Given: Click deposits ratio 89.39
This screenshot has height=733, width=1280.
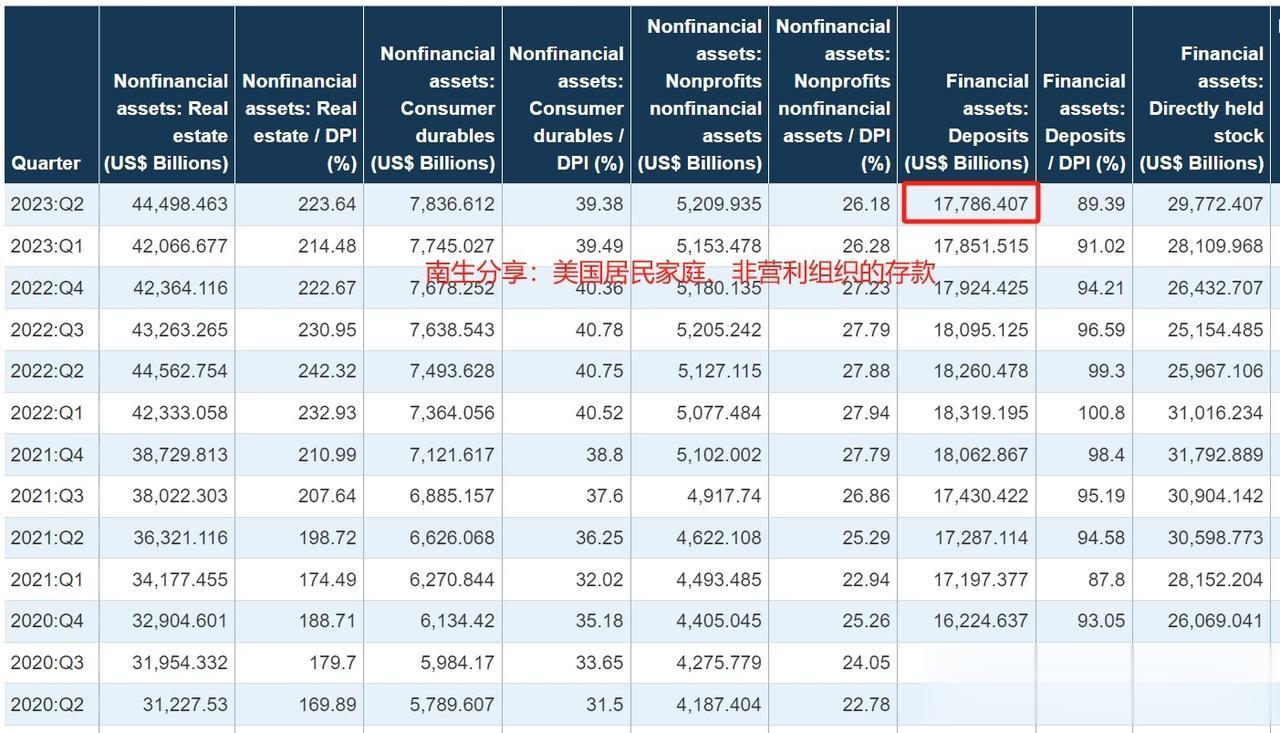Looking at the screenshot, I should tap(1101, 204).
